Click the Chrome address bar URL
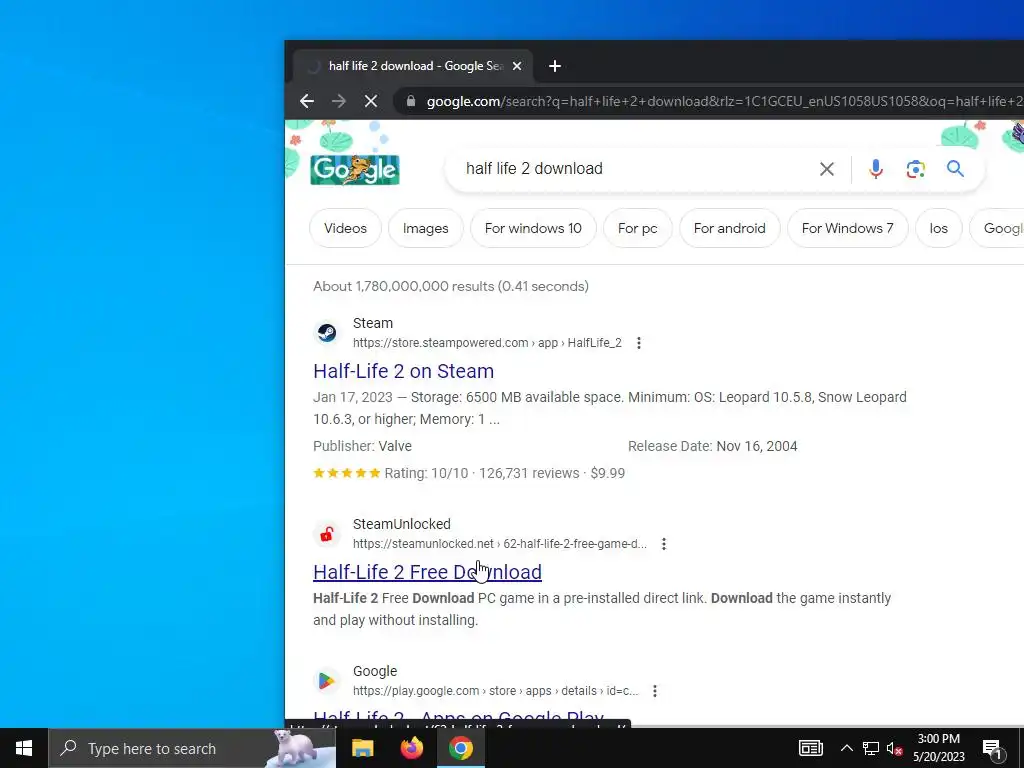1024x768 pixels. coord(724,101)
